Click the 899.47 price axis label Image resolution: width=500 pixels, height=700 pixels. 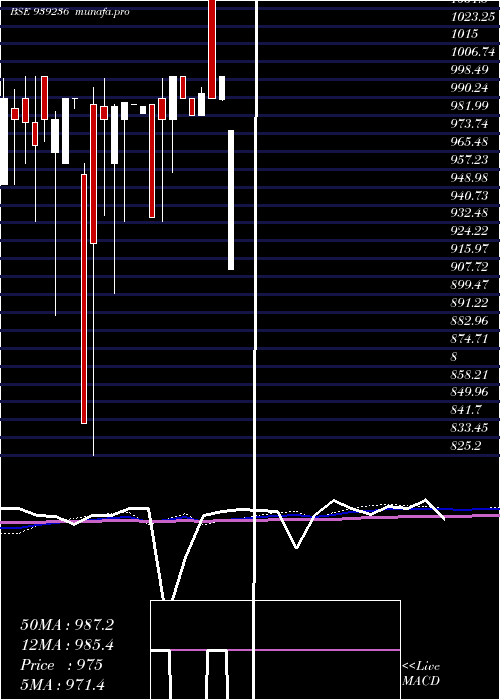[469, 285]
